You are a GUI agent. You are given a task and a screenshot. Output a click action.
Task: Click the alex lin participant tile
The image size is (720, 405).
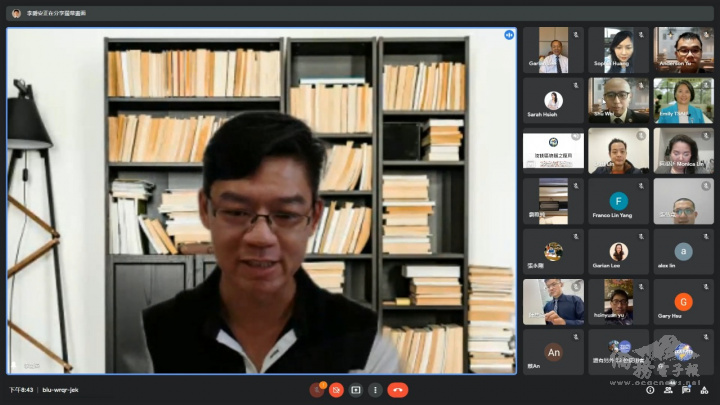coord(683,252)
